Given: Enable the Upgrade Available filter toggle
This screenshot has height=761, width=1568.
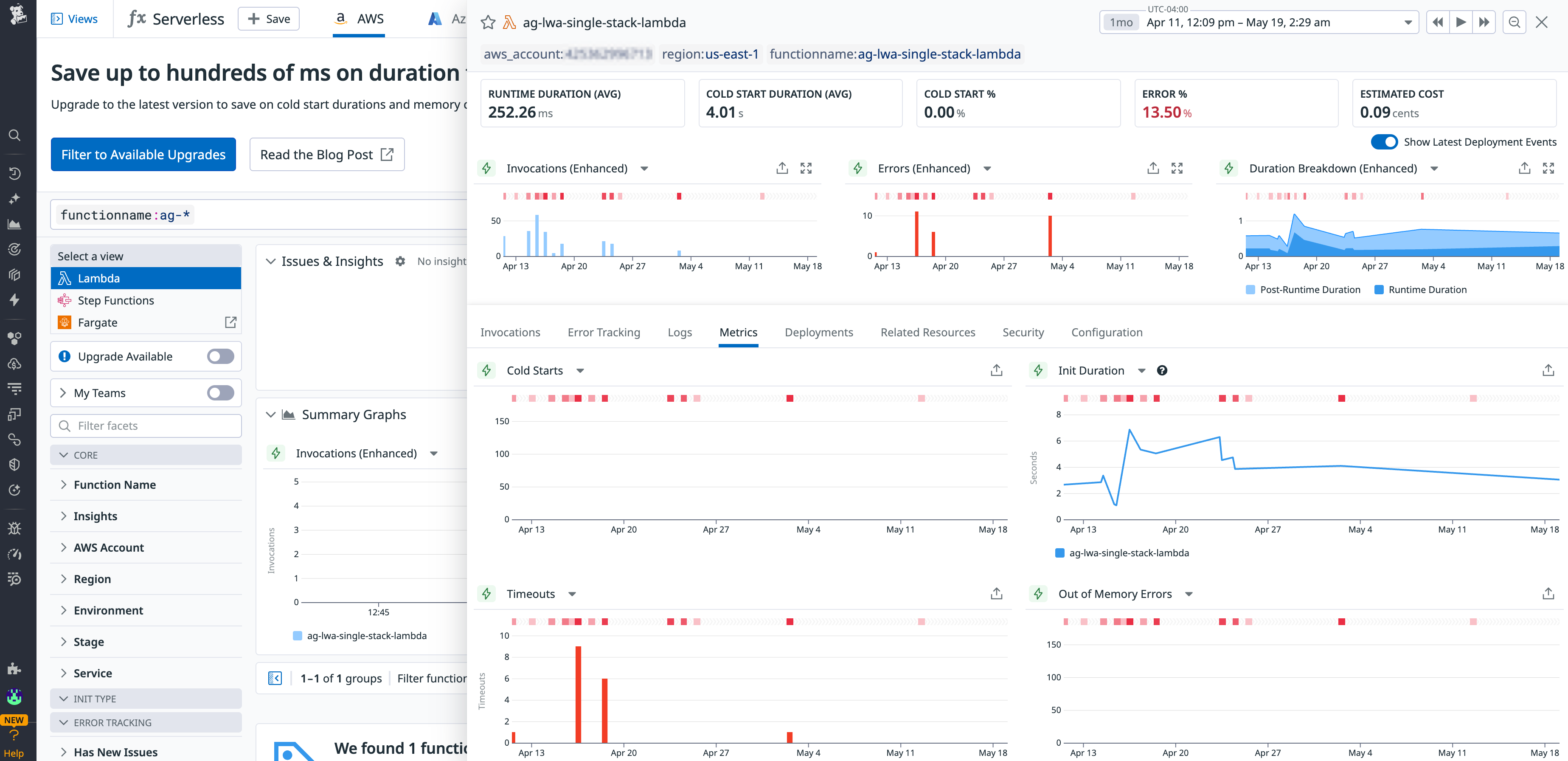Looking at the screenshot, I should 220,356.
